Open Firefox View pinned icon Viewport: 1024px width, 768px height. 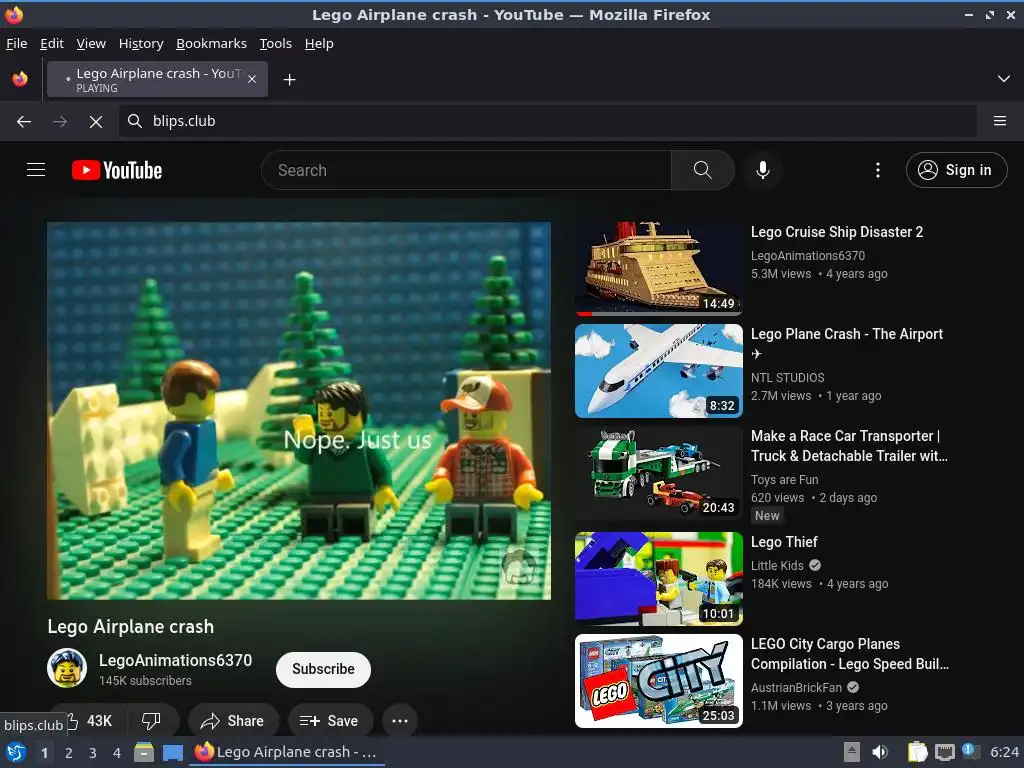click(20, 79)
